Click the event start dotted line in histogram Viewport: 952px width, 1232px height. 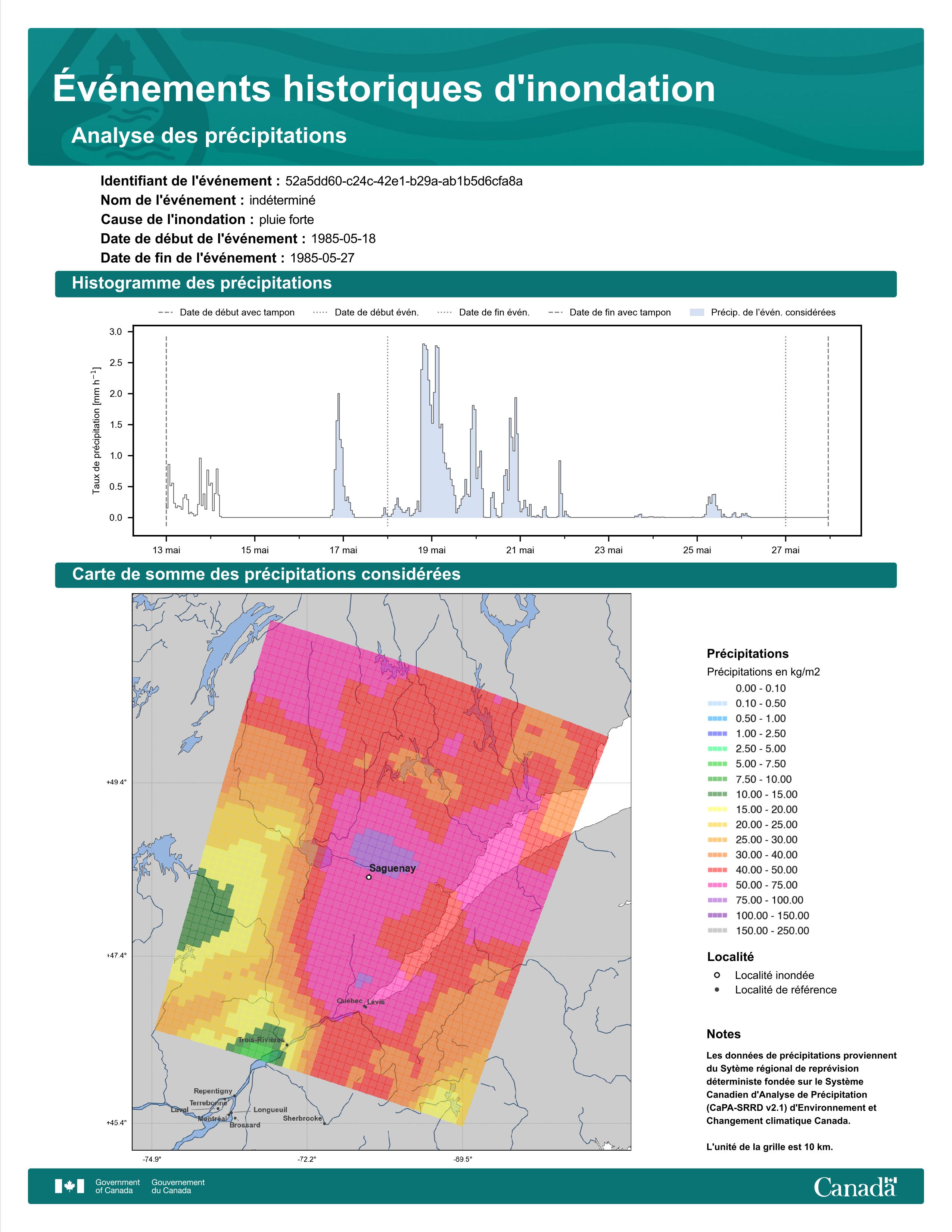(x=388, y=432)
